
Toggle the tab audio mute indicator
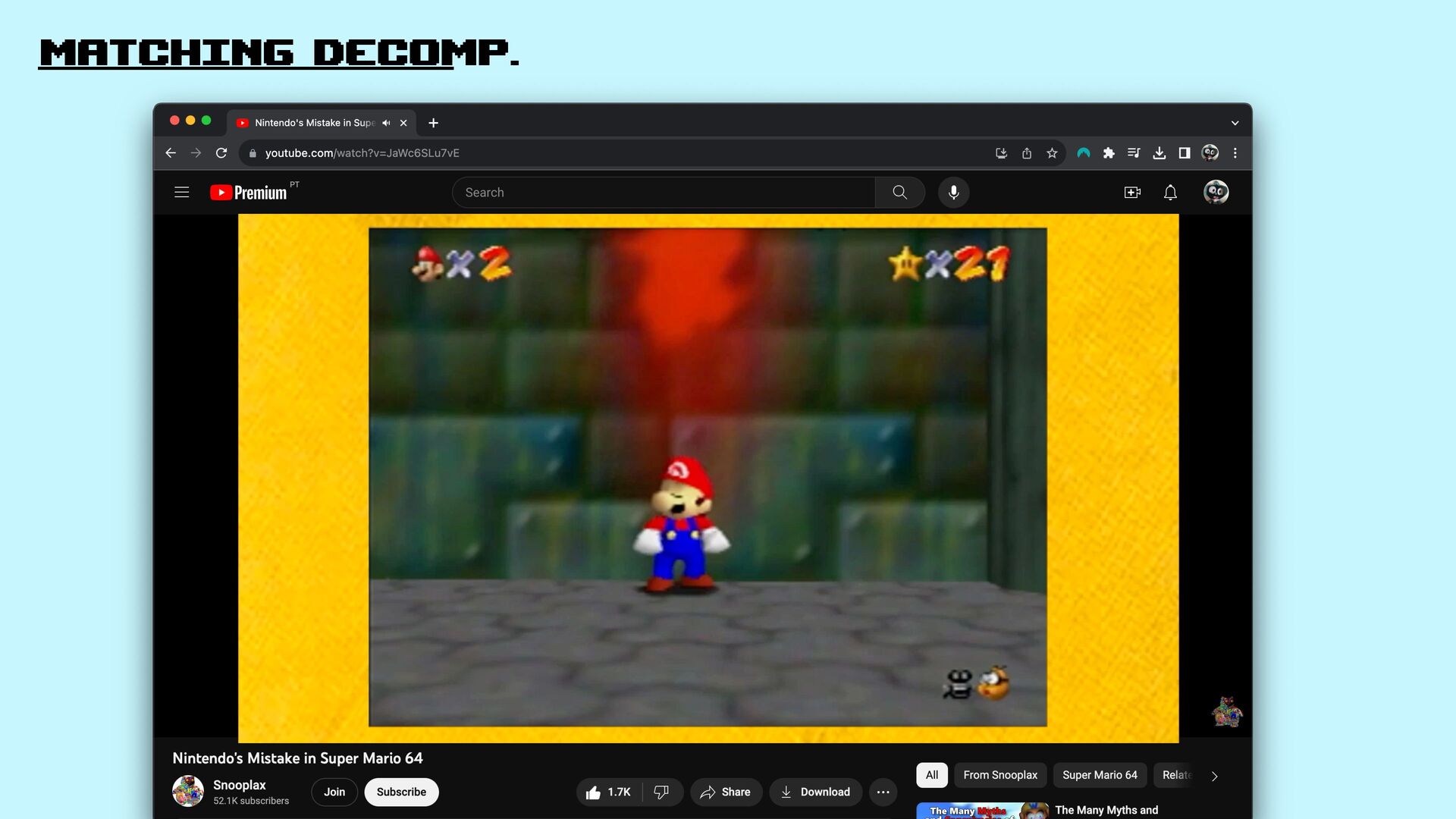pos(386,123)
